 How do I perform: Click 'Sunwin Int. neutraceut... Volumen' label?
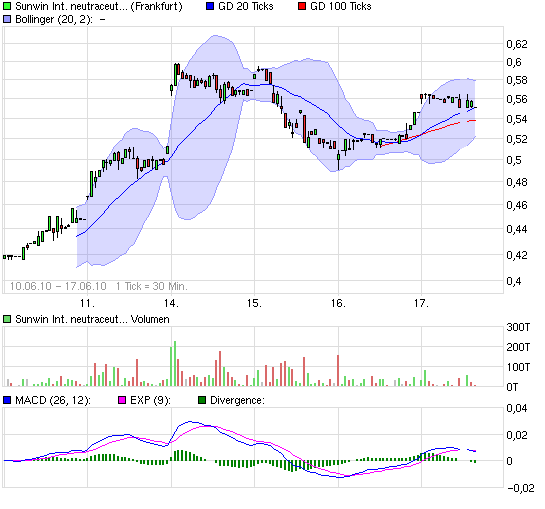(92, 319)
